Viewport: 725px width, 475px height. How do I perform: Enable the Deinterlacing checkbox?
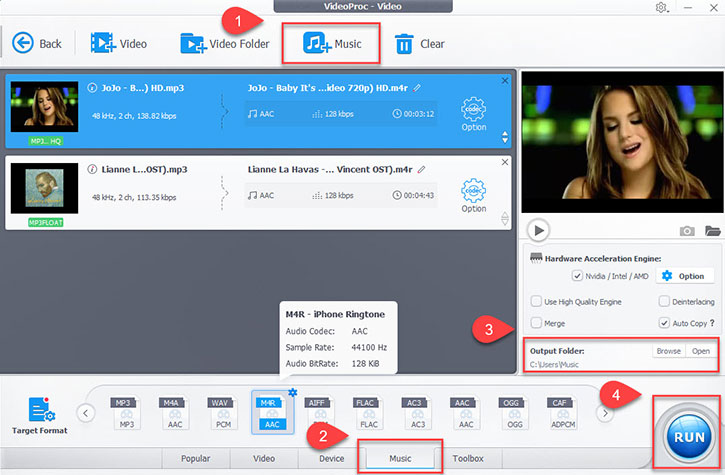pyautogui.click(x=664, y=302)
